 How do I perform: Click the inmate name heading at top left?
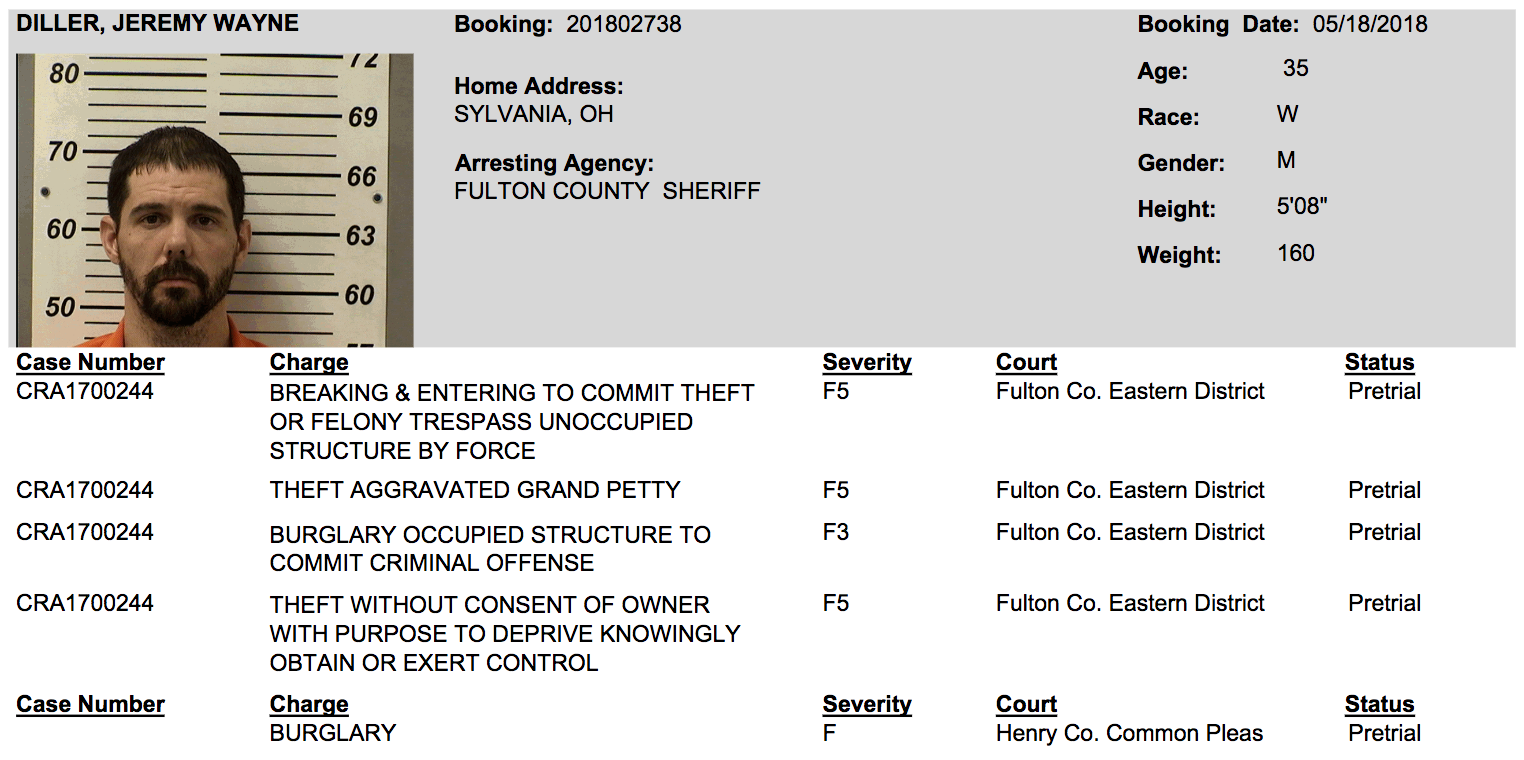pos(157,24)
